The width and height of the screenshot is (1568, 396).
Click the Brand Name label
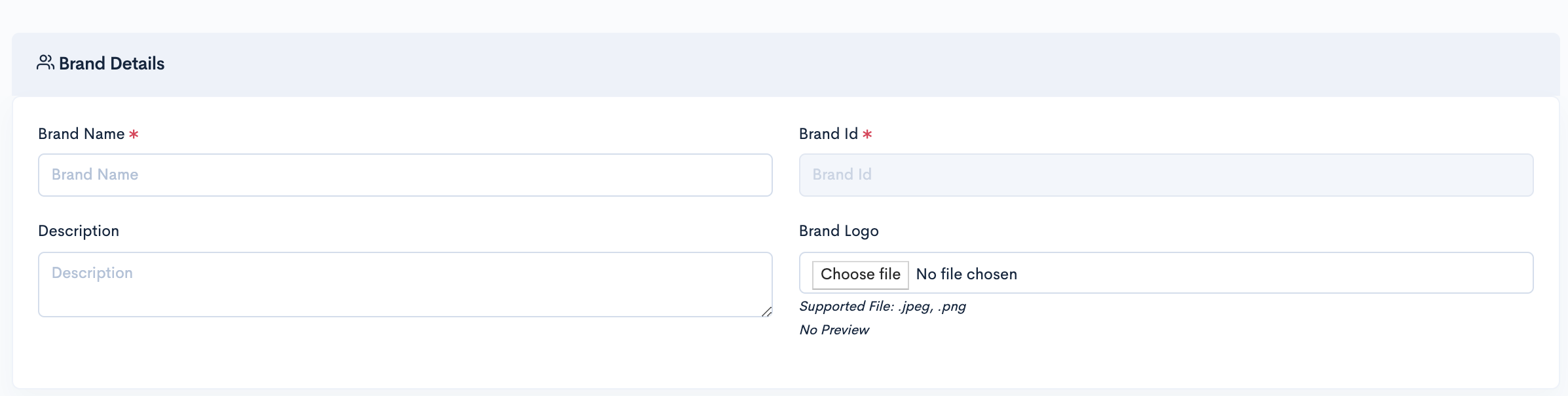81,134
